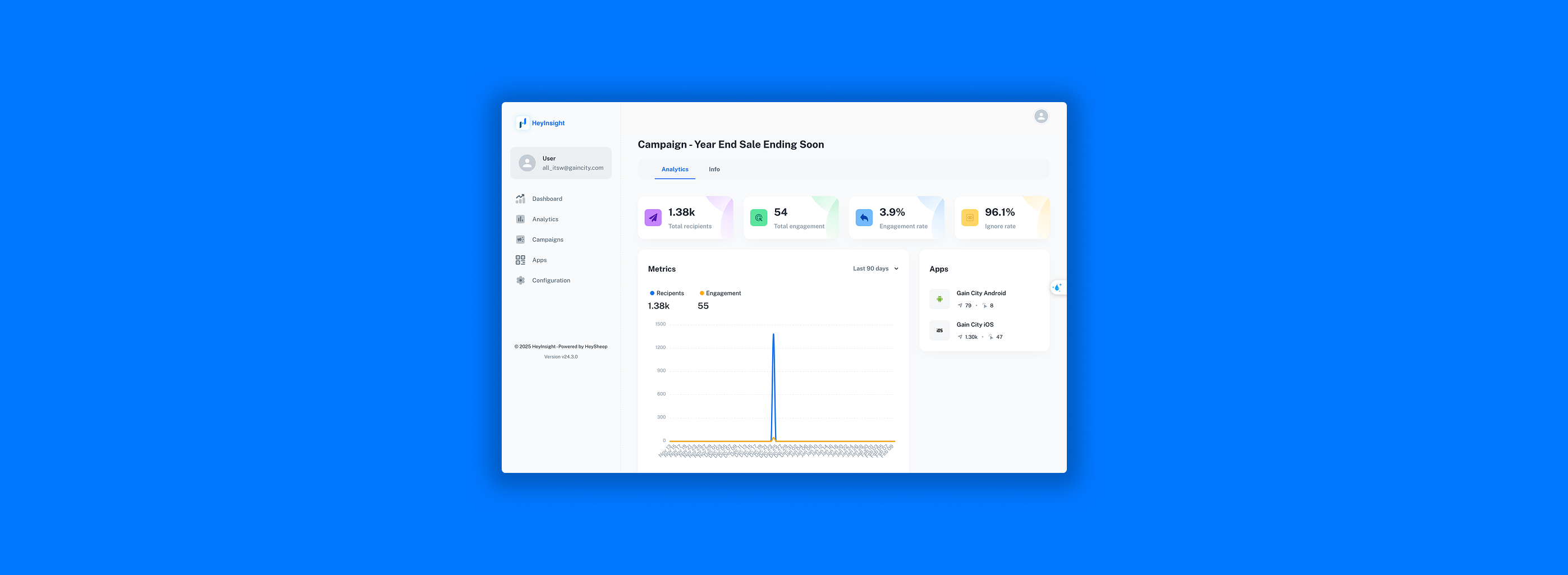Open the Gain City iOS app name link

pos(974,324)
